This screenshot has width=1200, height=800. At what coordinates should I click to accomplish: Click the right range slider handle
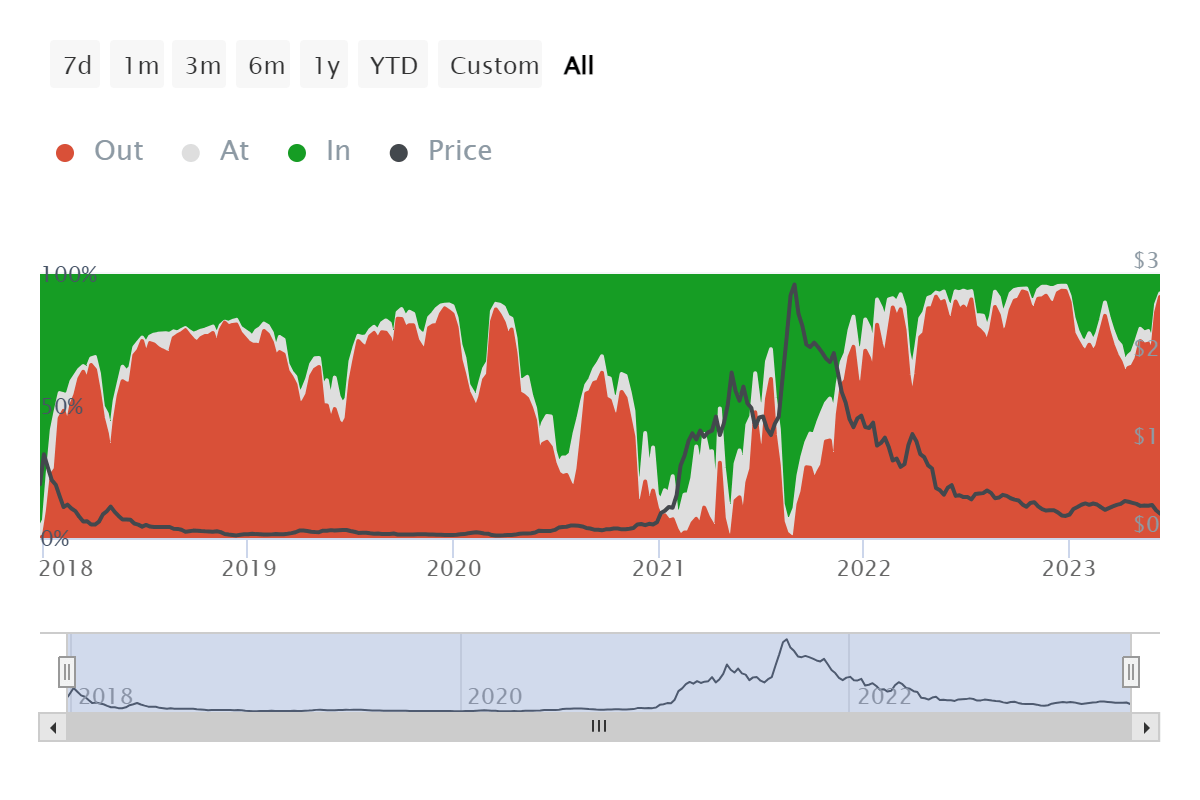coord(1130,671)
